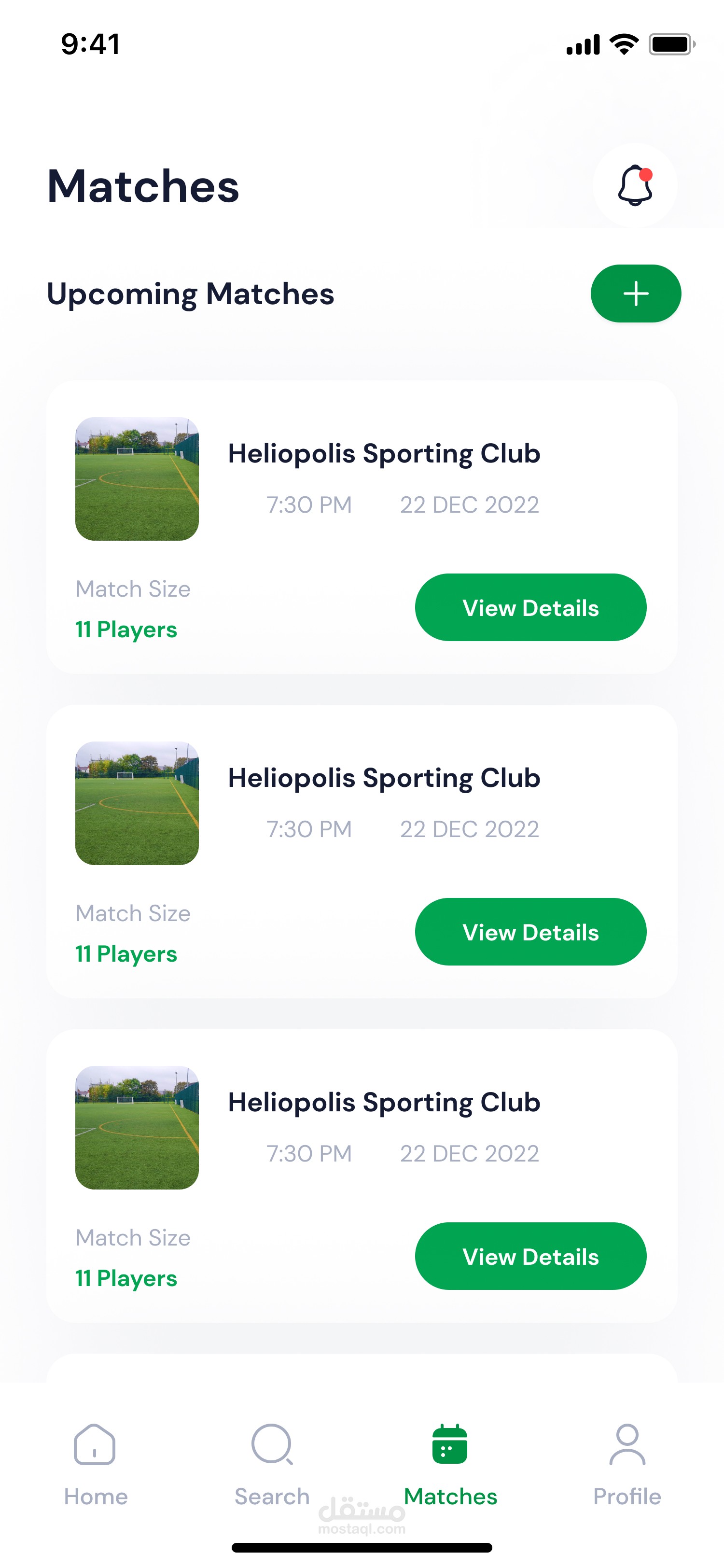Tap the Profile person icon
The image size is (724, 1568).
[x=627, y=1444]
